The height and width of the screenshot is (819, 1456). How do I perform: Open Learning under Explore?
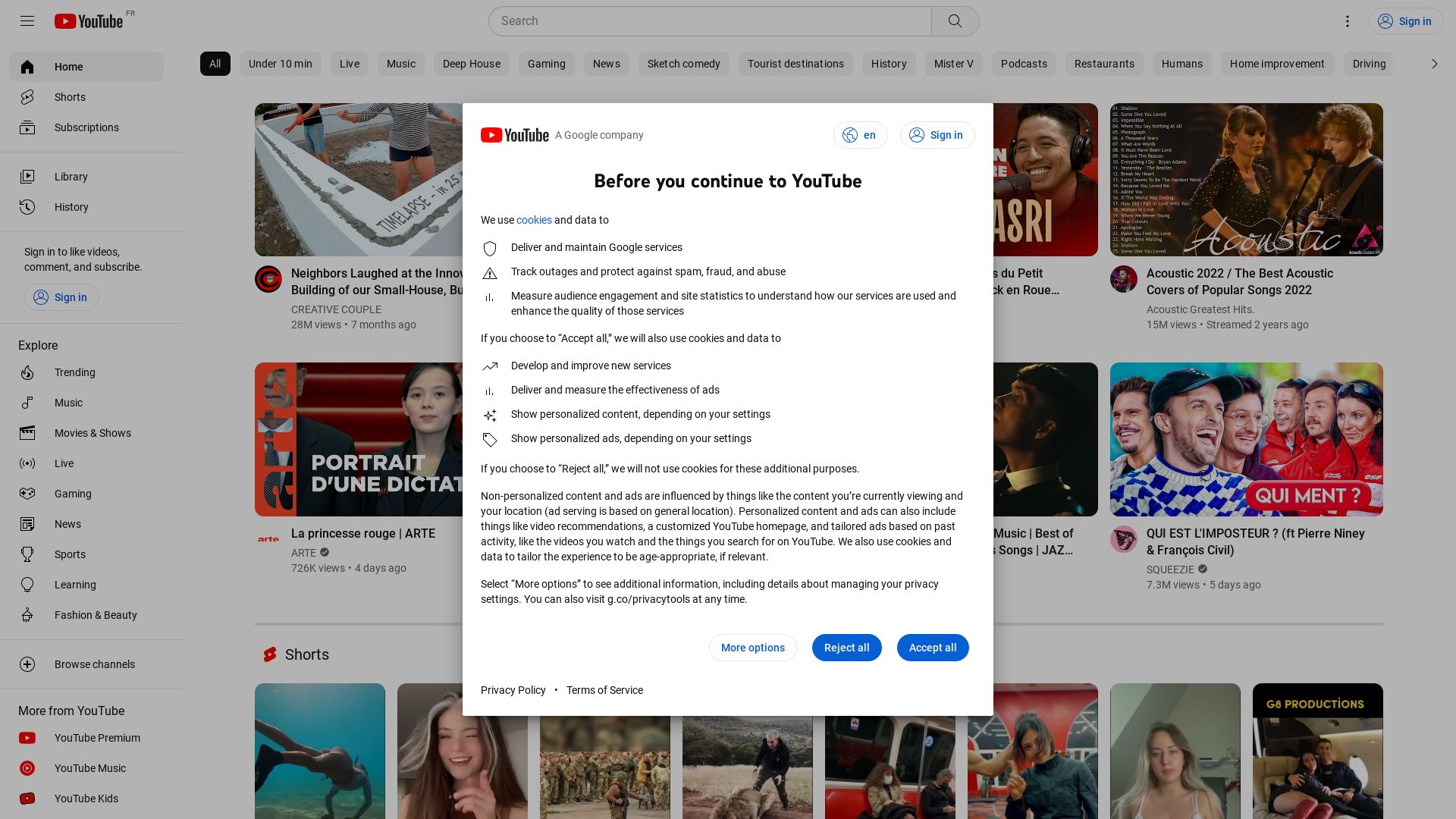(x=86, y=585)
